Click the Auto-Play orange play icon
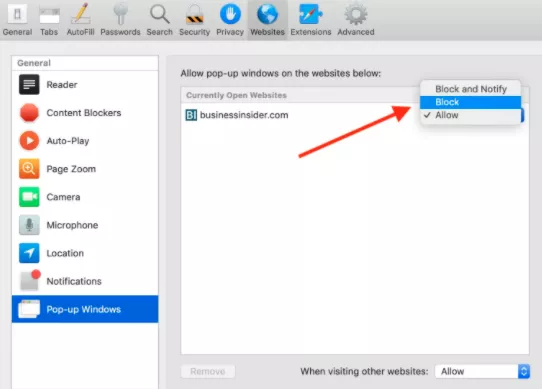Viewport: 542px width, 389px height. pos(29,141)
